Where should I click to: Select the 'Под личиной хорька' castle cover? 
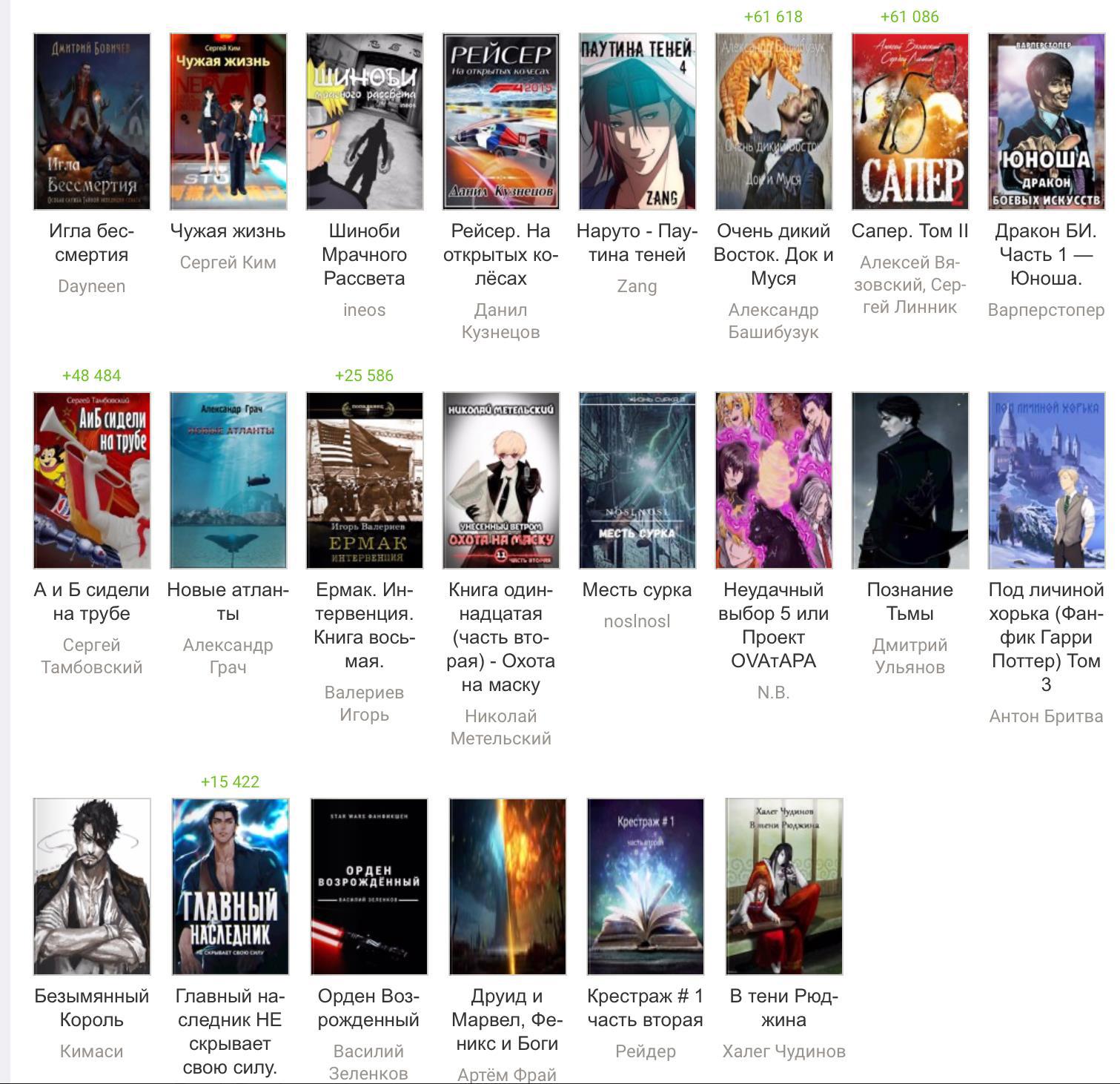pyautogui.click(x=1047, y=480)
